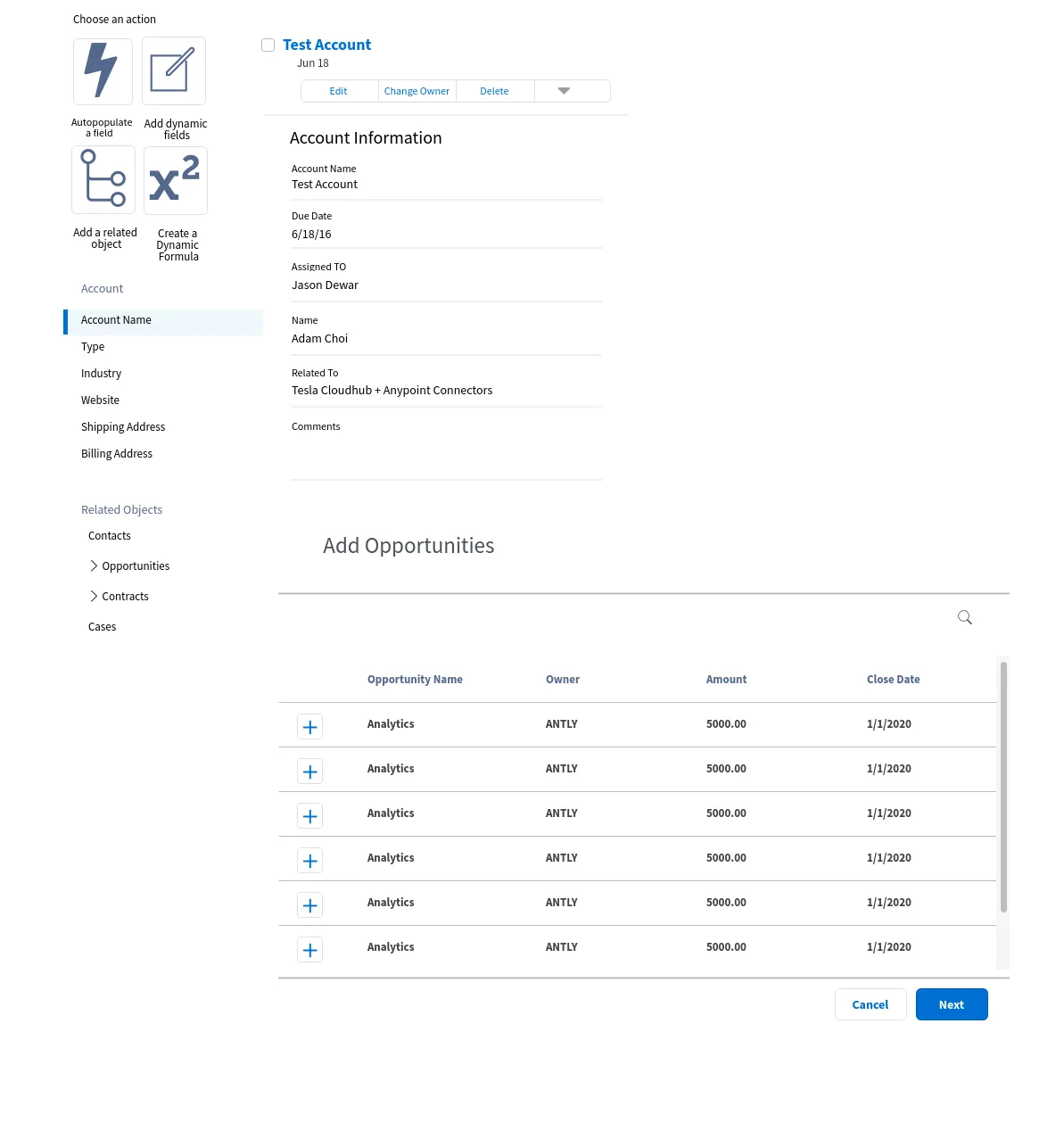The height and width of the screenshot is (1131, 1064).
Task: Select Contacts under Related Objects
Action: coord(110,536)
